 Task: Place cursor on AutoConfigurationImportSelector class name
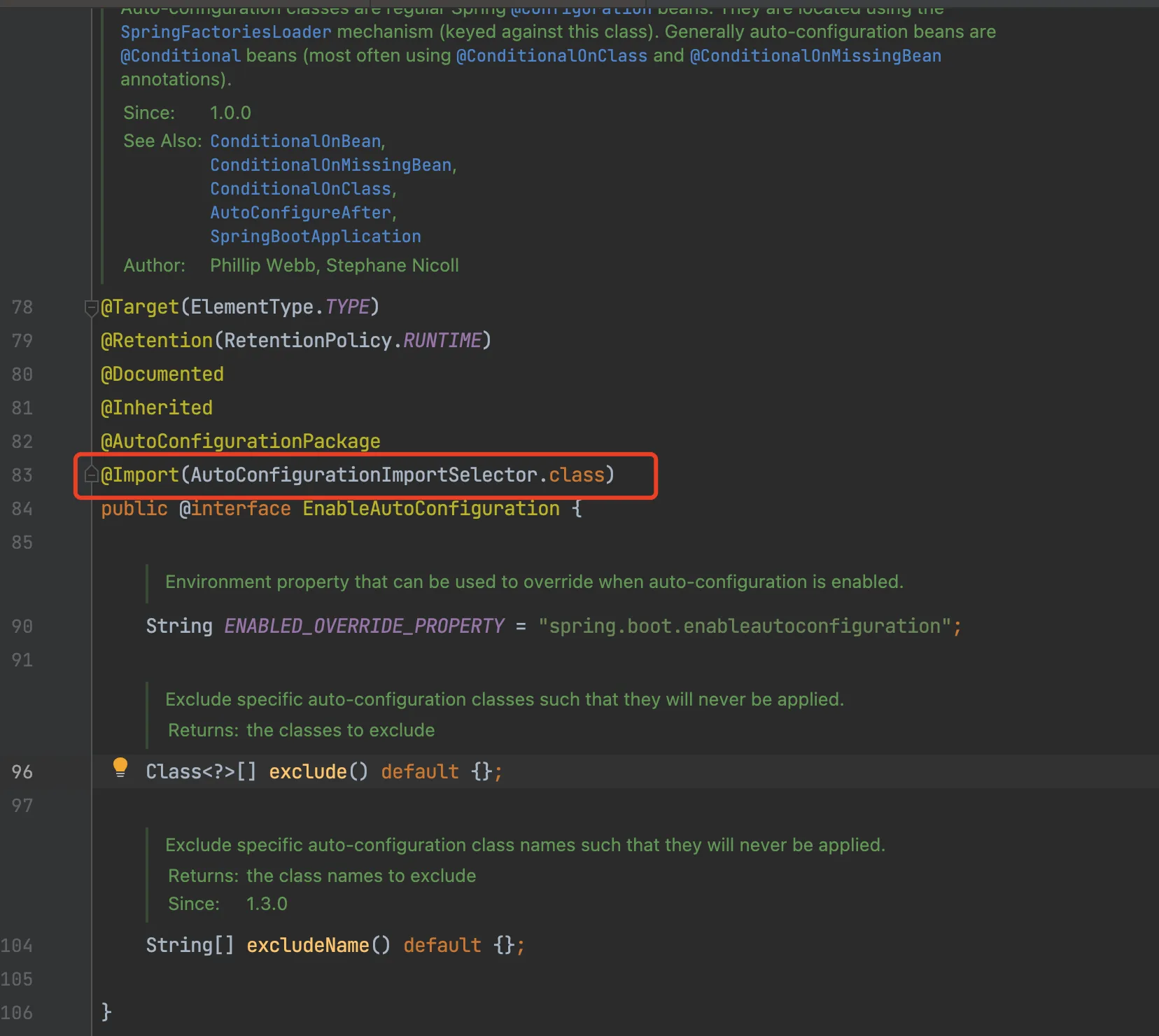pos(364,475)
